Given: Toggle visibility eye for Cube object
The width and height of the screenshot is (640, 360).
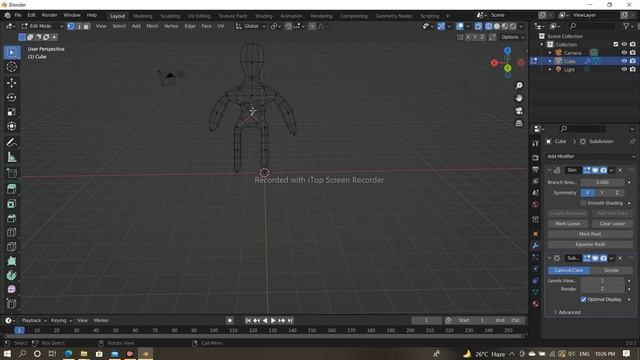Looking at the screenshot, I should click(x=624, y=61).
